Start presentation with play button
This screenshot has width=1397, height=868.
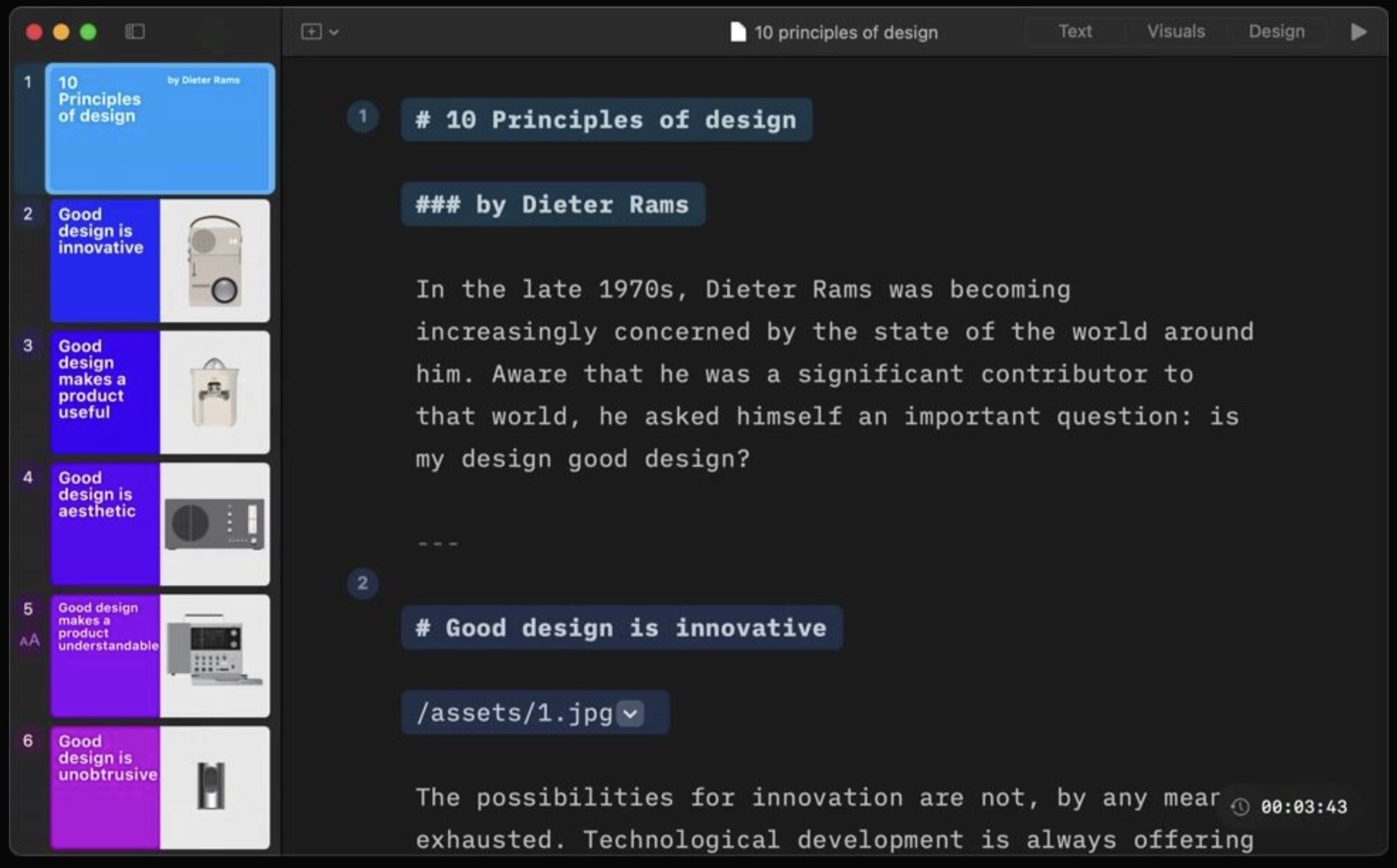click(1358, 32)
